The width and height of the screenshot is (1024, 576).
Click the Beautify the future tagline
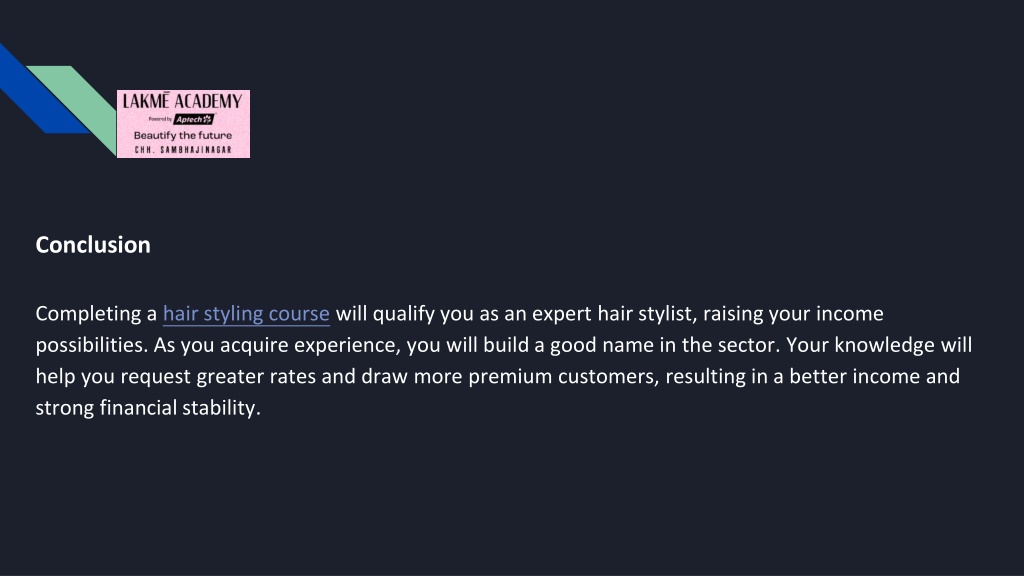pos(183,136)
